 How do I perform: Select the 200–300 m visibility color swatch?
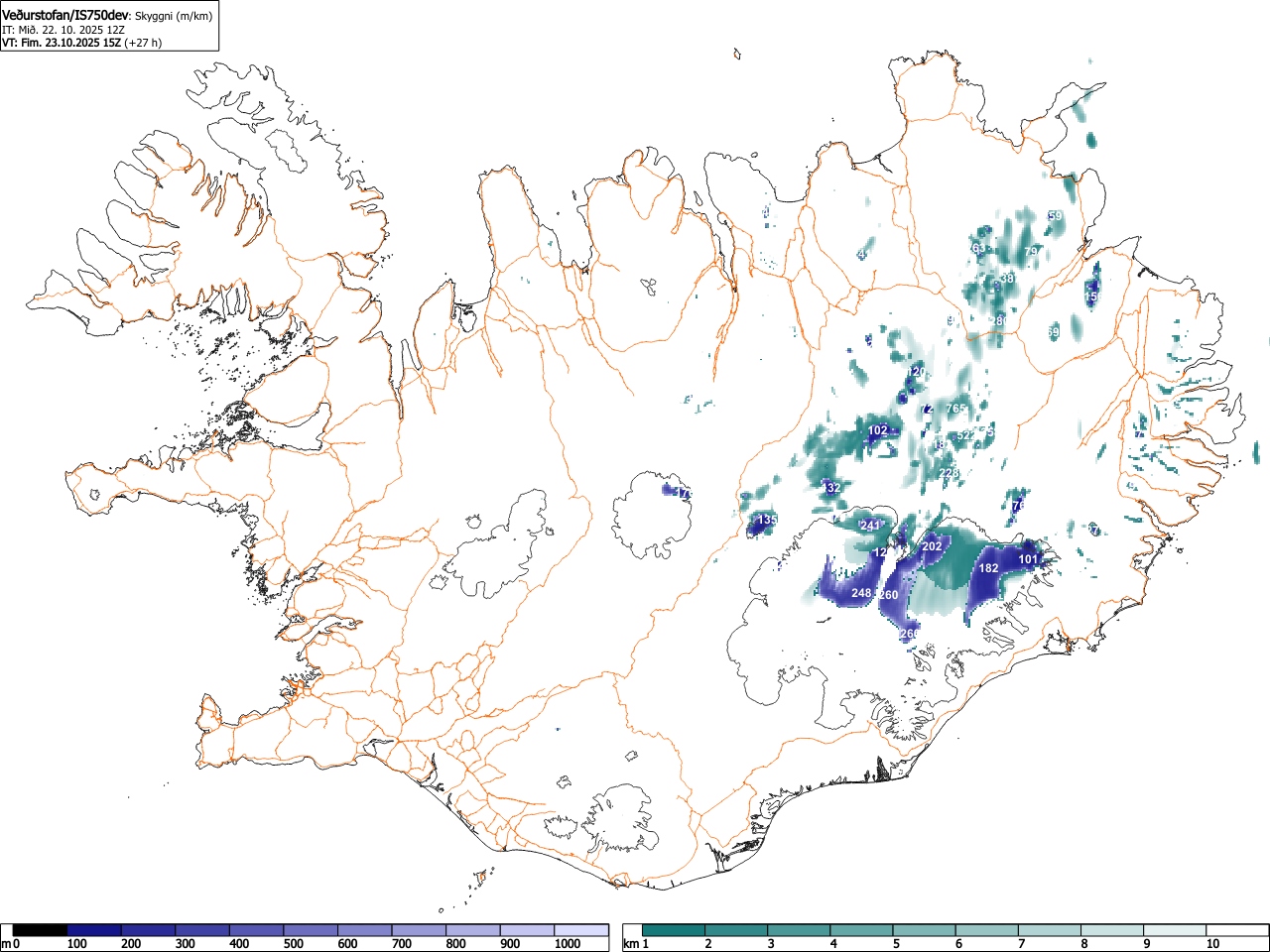pyautogui.click(x=149, y=930)
